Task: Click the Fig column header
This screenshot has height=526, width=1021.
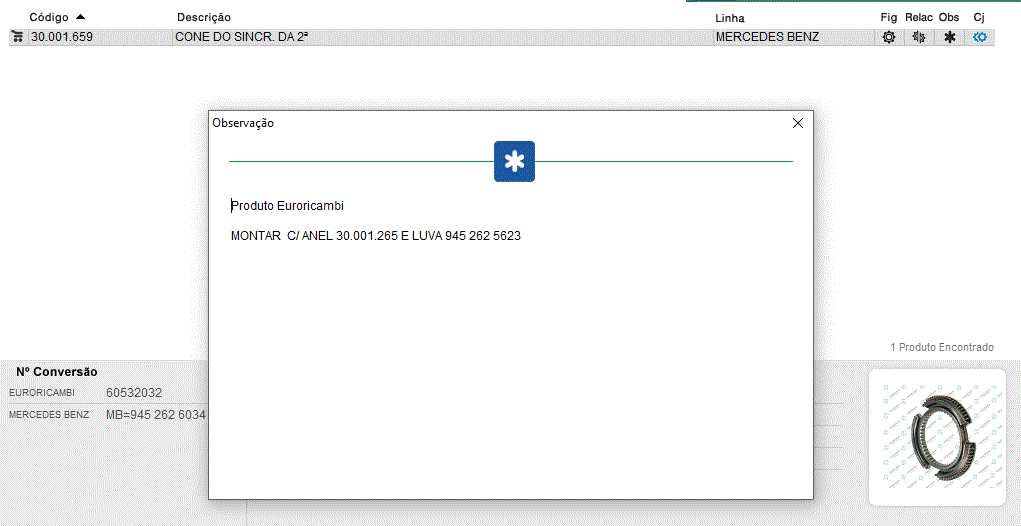Action: (x=888, y=17)
